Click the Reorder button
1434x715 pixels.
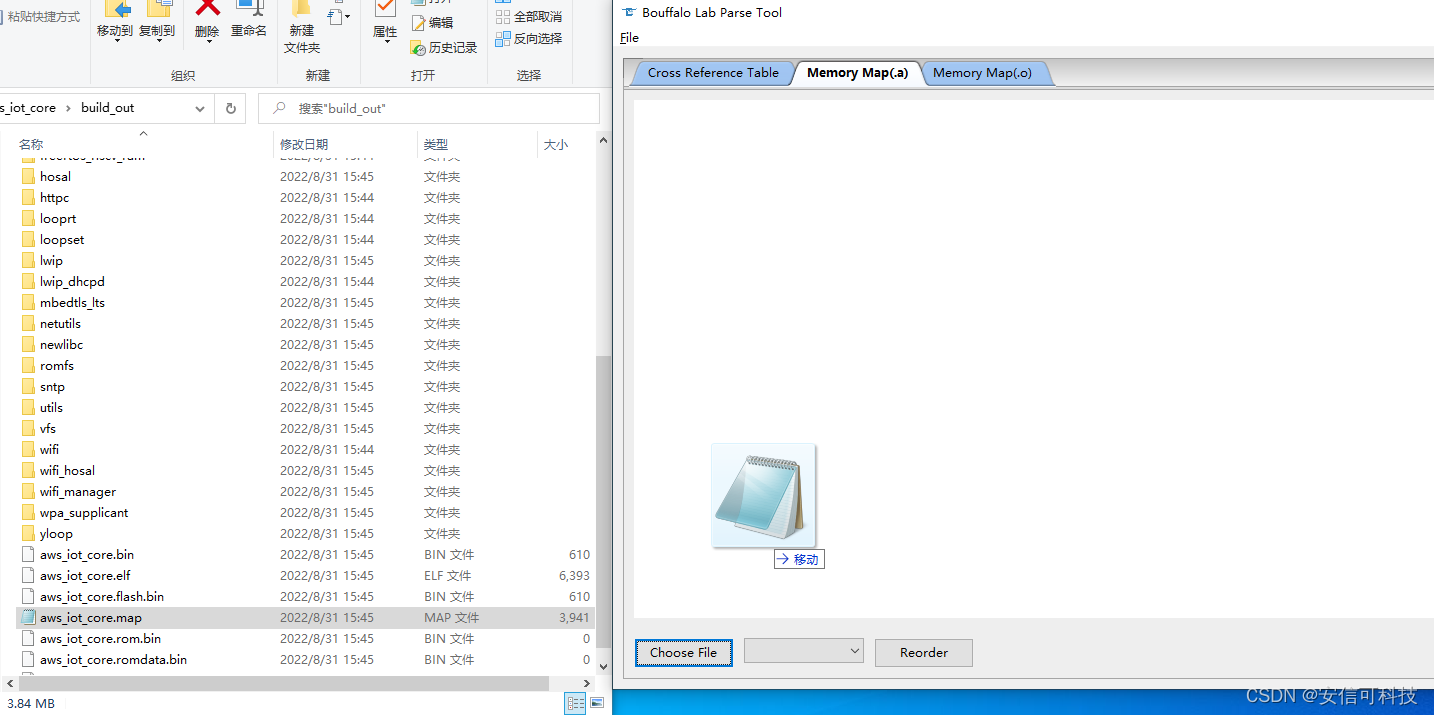tap(924, 653)
